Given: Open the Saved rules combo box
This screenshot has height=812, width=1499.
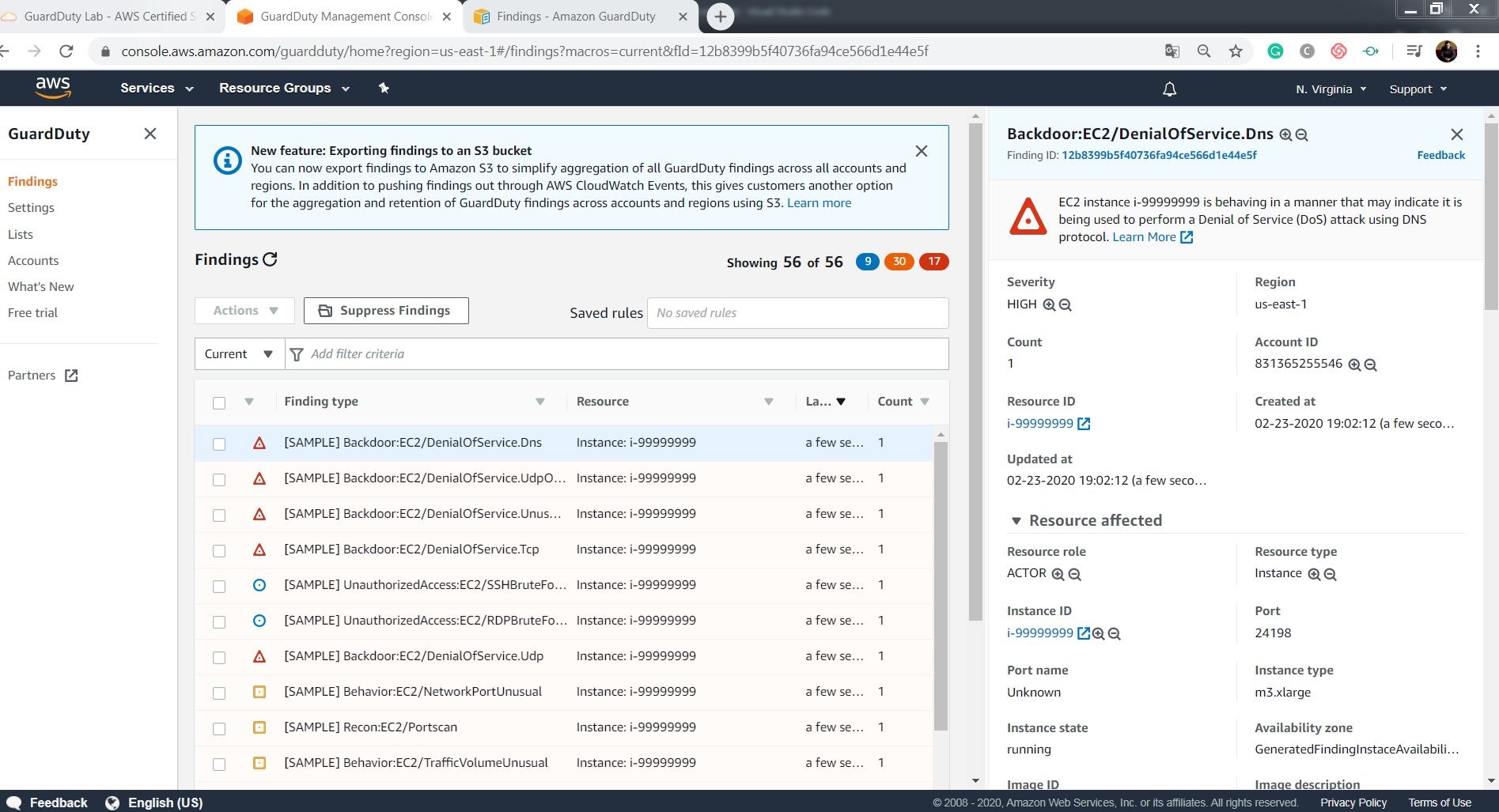Looking at the screenshot, I should coord(797,313).
